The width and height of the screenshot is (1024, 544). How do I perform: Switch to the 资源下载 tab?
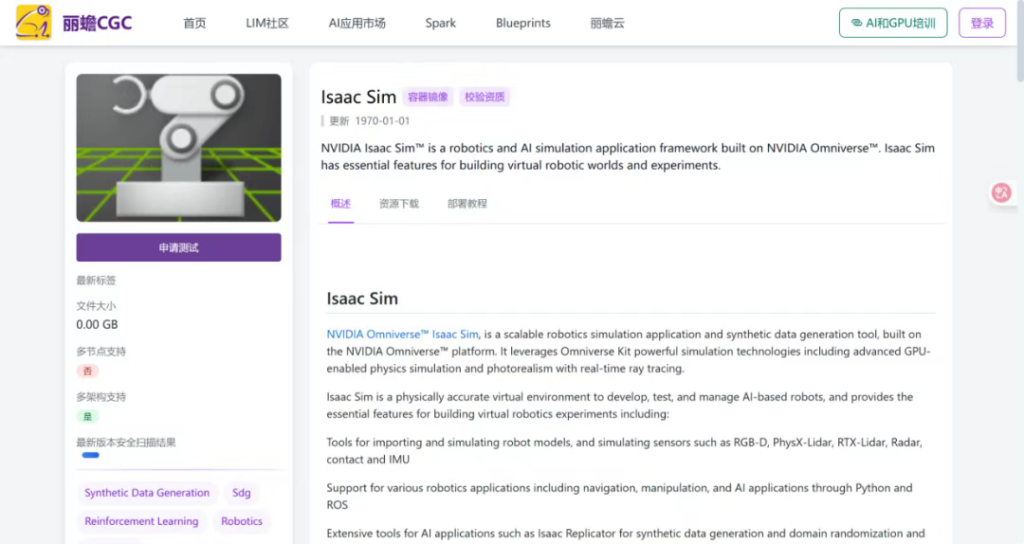click(399, 204)
